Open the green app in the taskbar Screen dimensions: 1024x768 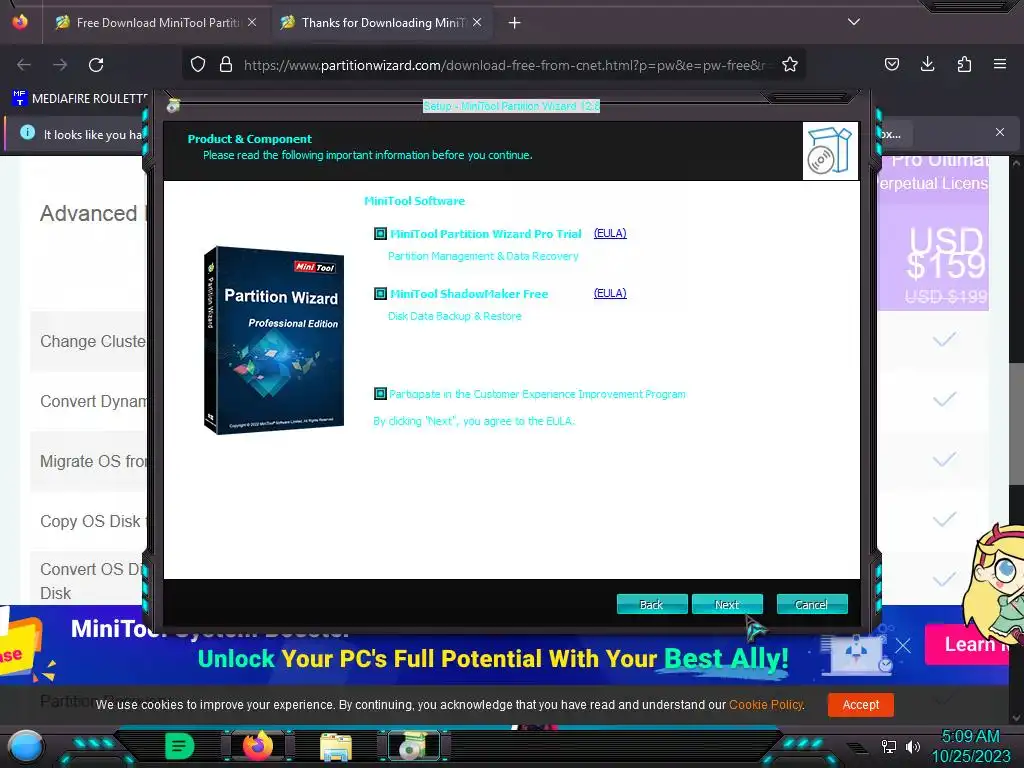coord(180,746)
